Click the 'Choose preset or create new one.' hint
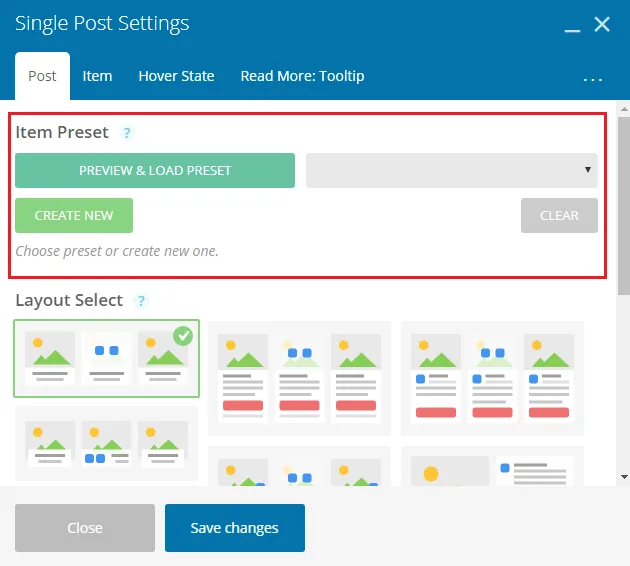The height and width of the screenshot is (566, 630). pyautogui.click(x=117, y=251)
